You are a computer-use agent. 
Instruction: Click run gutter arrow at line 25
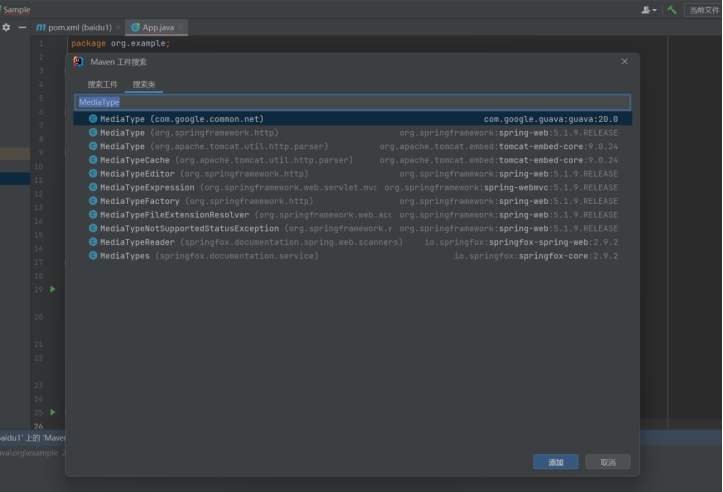53,412
